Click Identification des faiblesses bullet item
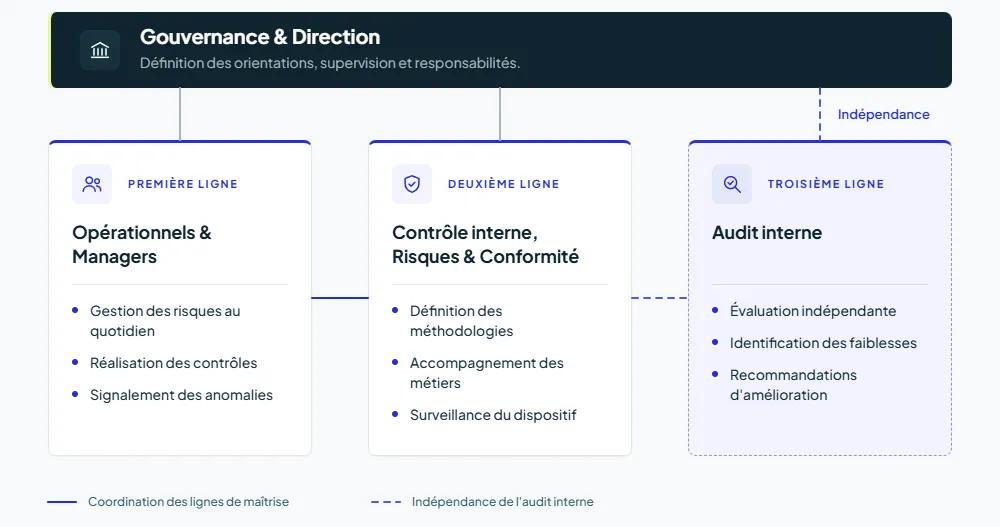Viewport: 1000px width, 527px height. [x=823, y=343]
